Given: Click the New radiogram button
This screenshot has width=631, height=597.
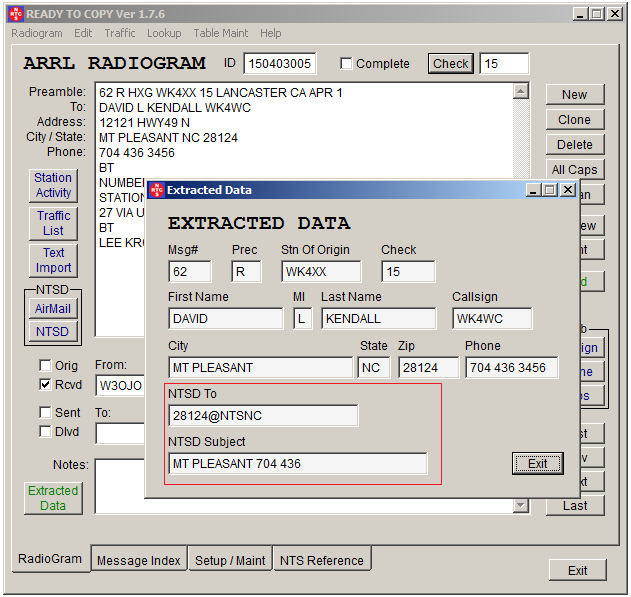Looking at the screenshot, I should [575, 95].
